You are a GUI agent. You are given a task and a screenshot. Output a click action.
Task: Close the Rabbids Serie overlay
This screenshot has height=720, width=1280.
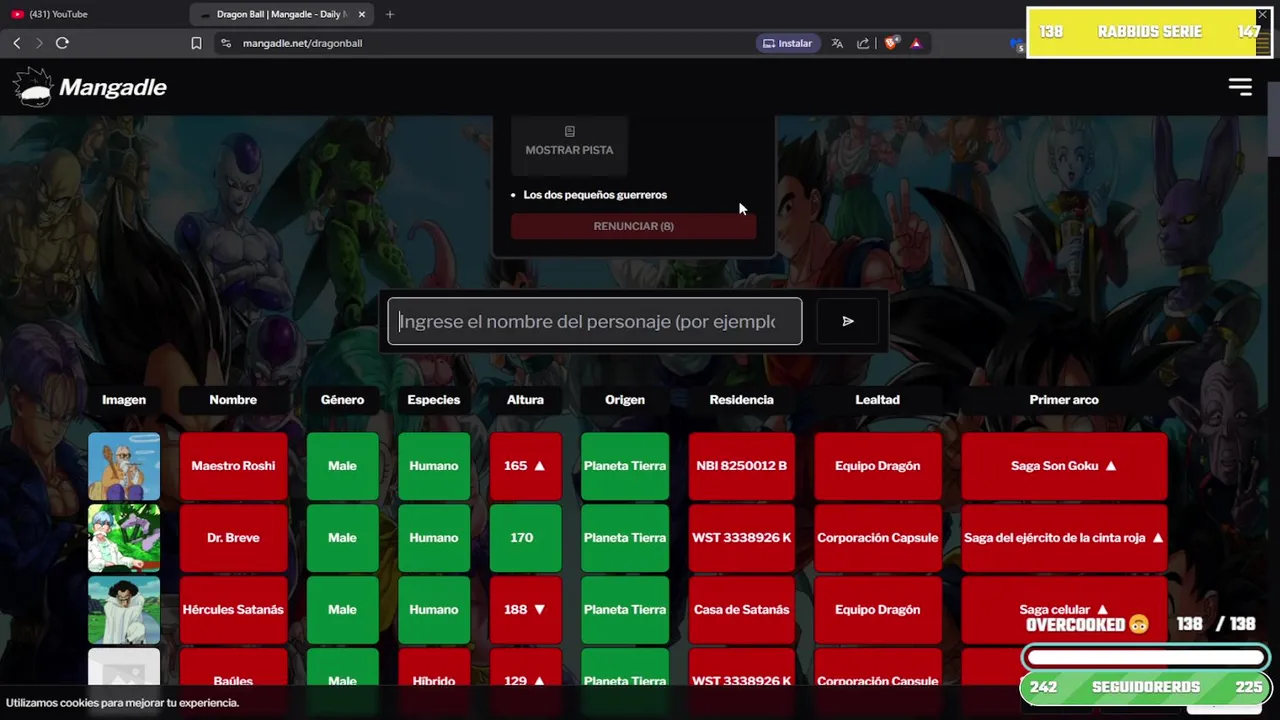pos(1262,15)
